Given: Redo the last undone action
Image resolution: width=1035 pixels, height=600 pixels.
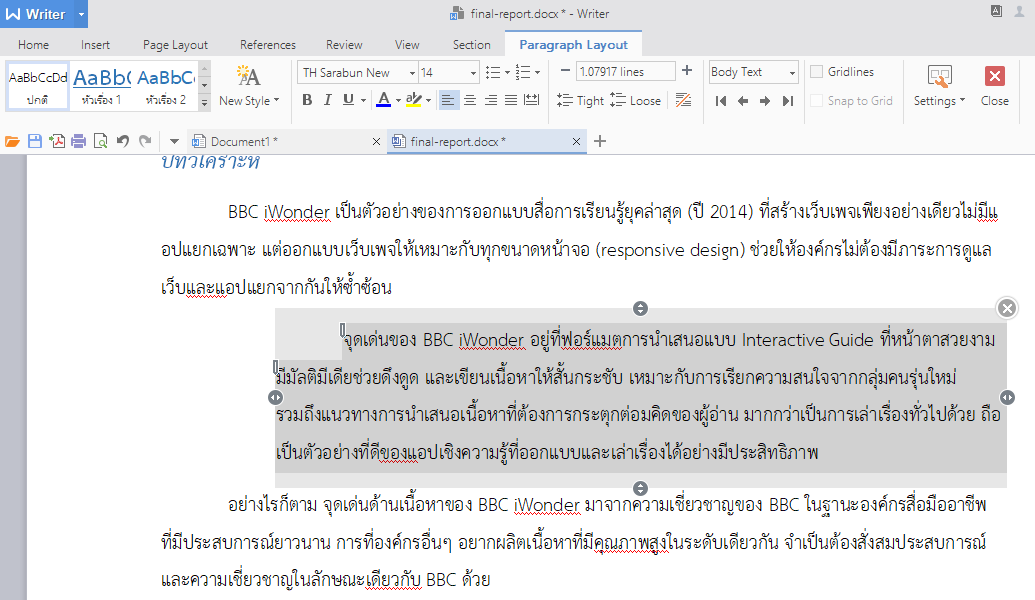Looking at the screenshot, I should coord(145,141).
